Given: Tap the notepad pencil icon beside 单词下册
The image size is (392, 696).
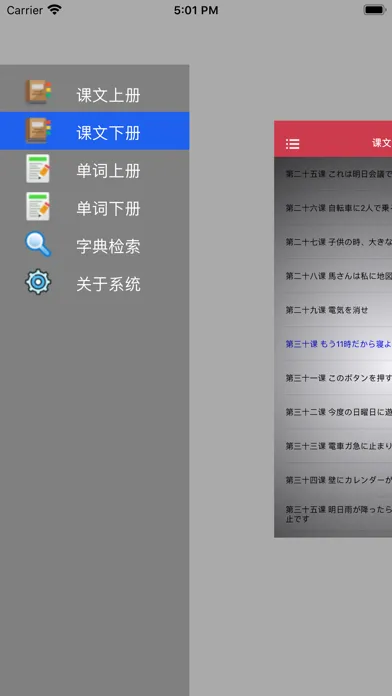Looking at the screenshot, I should (x=38, y=206).
